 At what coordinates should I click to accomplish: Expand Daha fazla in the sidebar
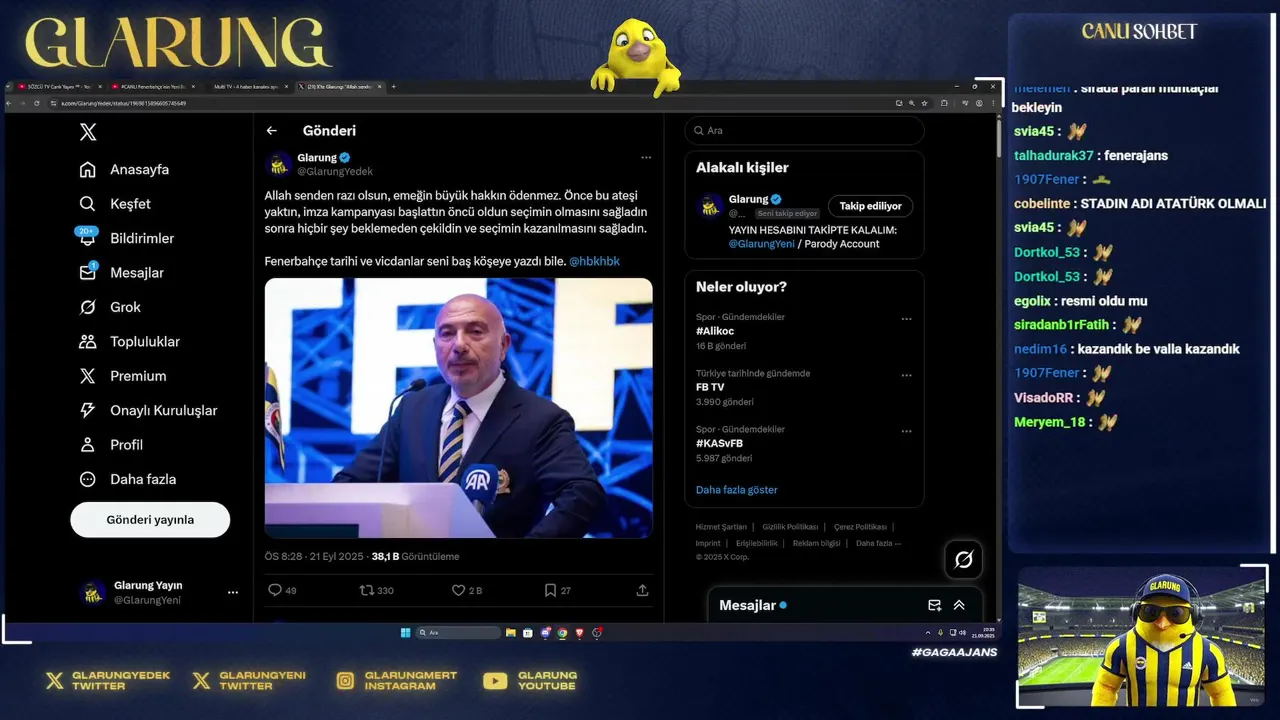pos(127,479)
